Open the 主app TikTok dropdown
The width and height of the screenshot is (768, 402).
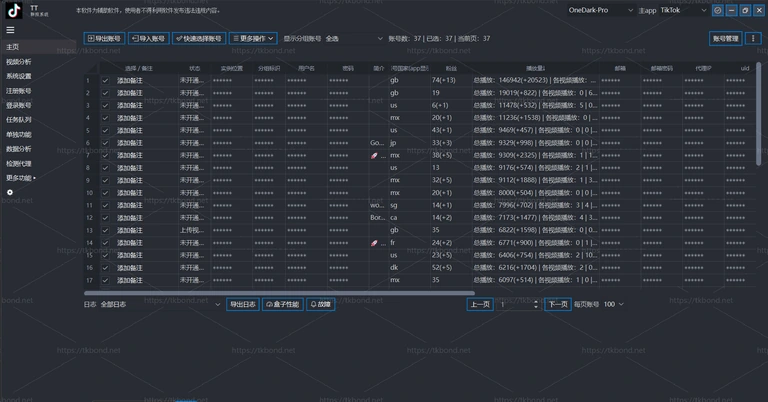683,10
